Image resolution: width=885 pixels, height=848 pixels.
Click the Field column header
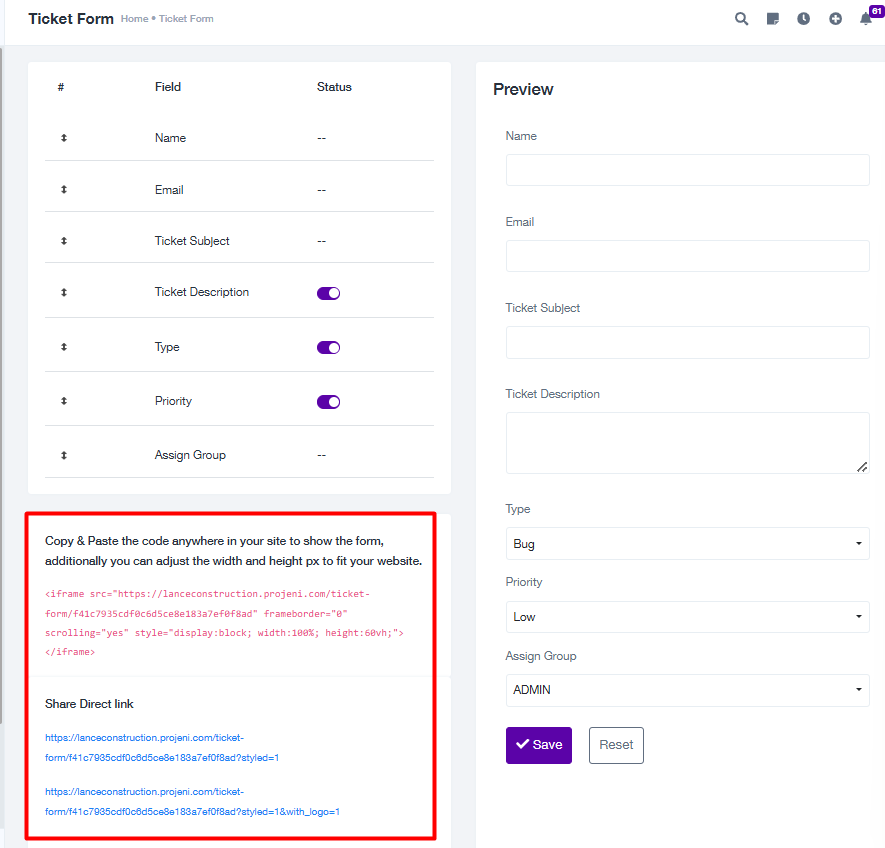click(x=168, y=87)
